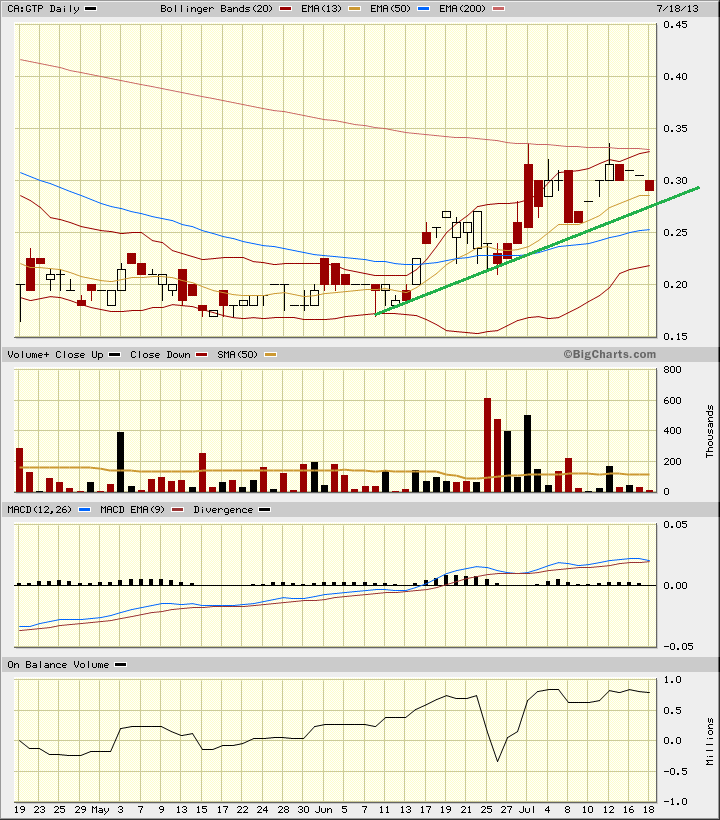Click the CA:GTP Daily black legend swatch

coord(91,9)
